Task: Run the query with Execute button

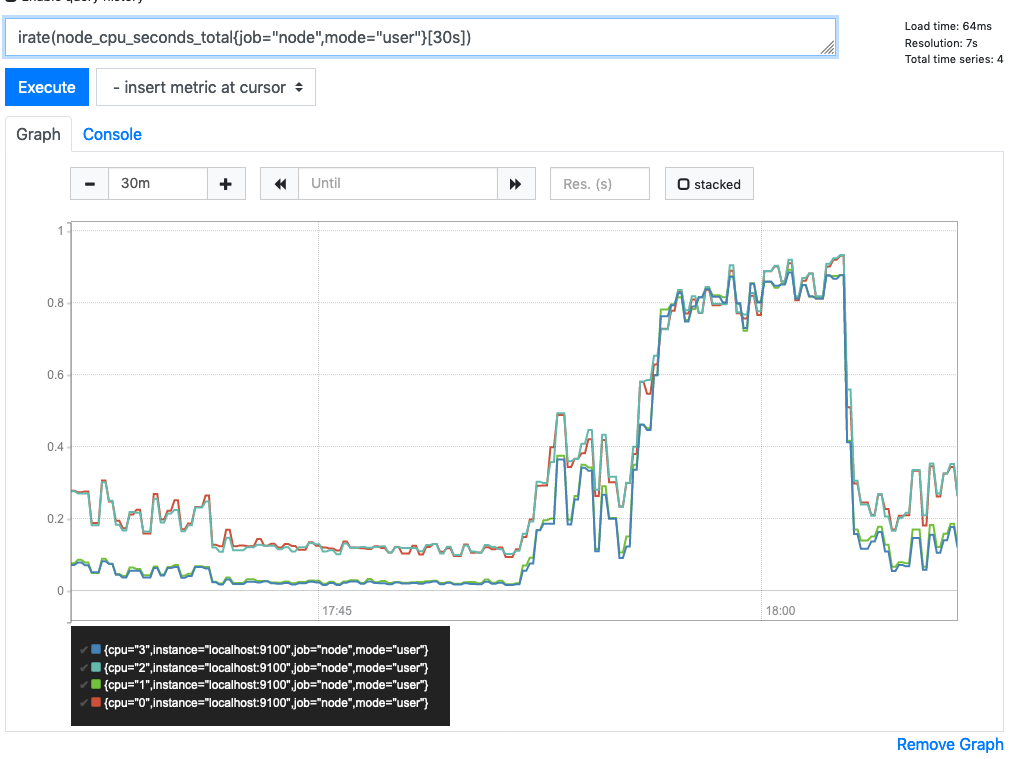Action: [x=47, y=87]
